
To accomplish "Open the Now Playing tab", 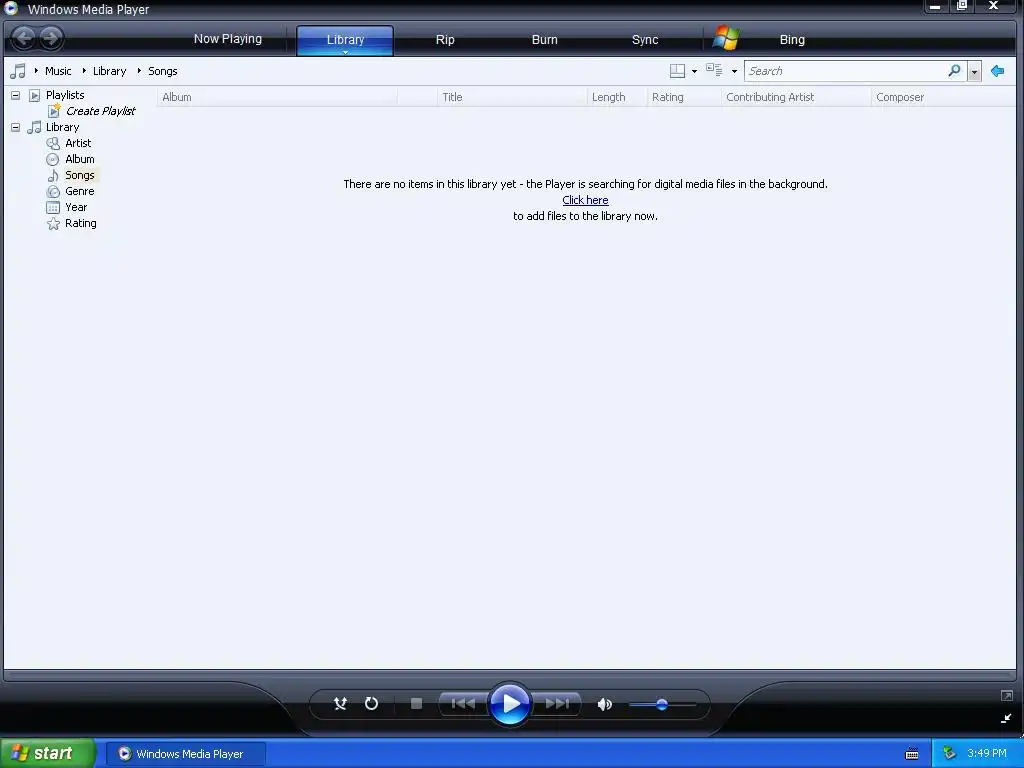I will (228, 39).
